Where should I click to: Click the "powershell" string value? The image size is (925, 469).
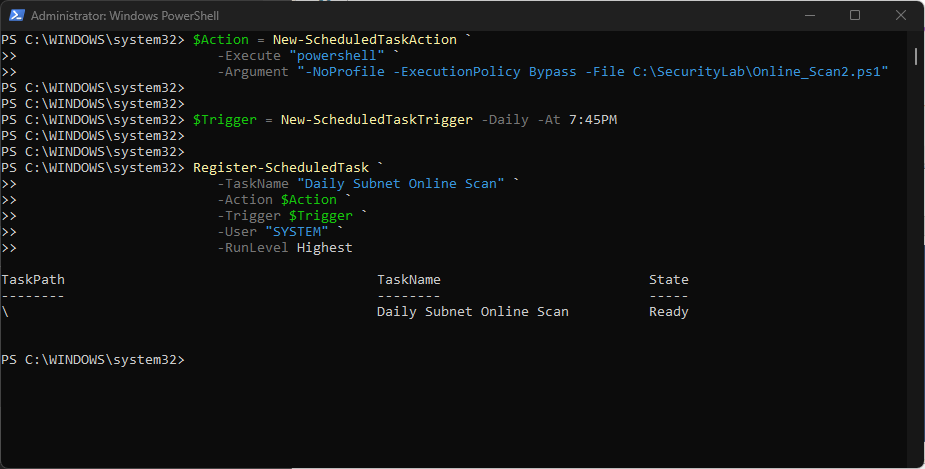coord(336,55)
